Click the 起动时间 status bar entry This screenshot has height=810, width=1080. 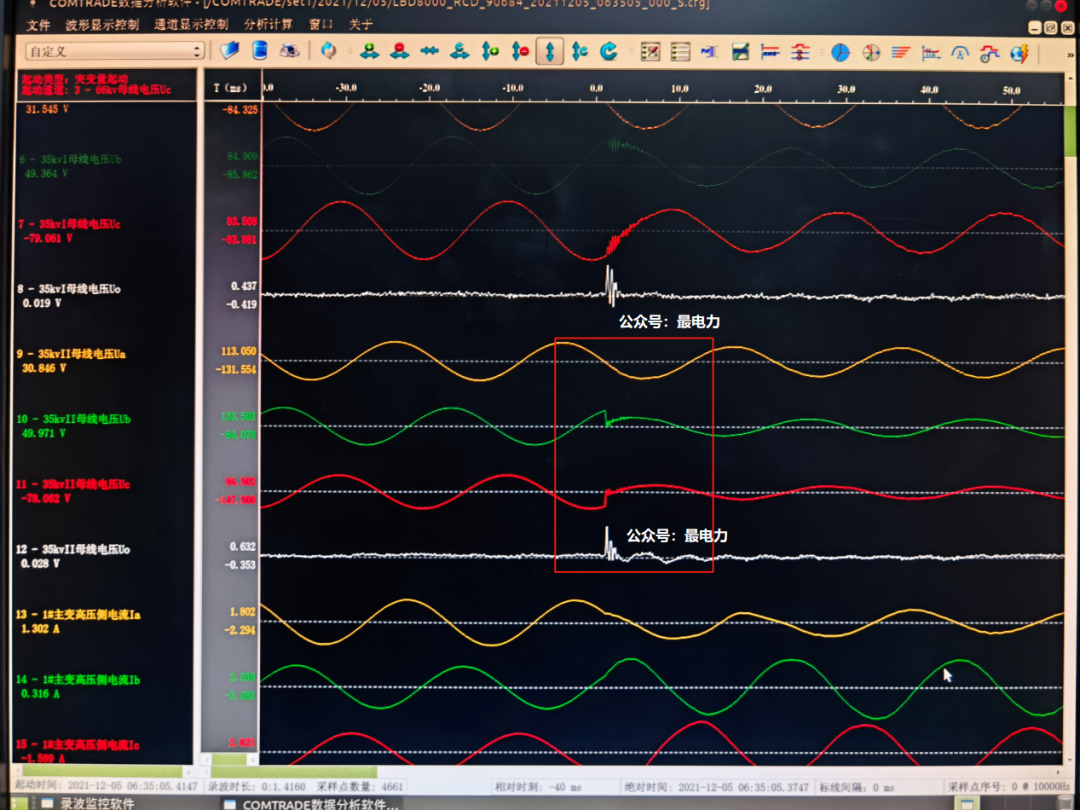click(107, 786)
